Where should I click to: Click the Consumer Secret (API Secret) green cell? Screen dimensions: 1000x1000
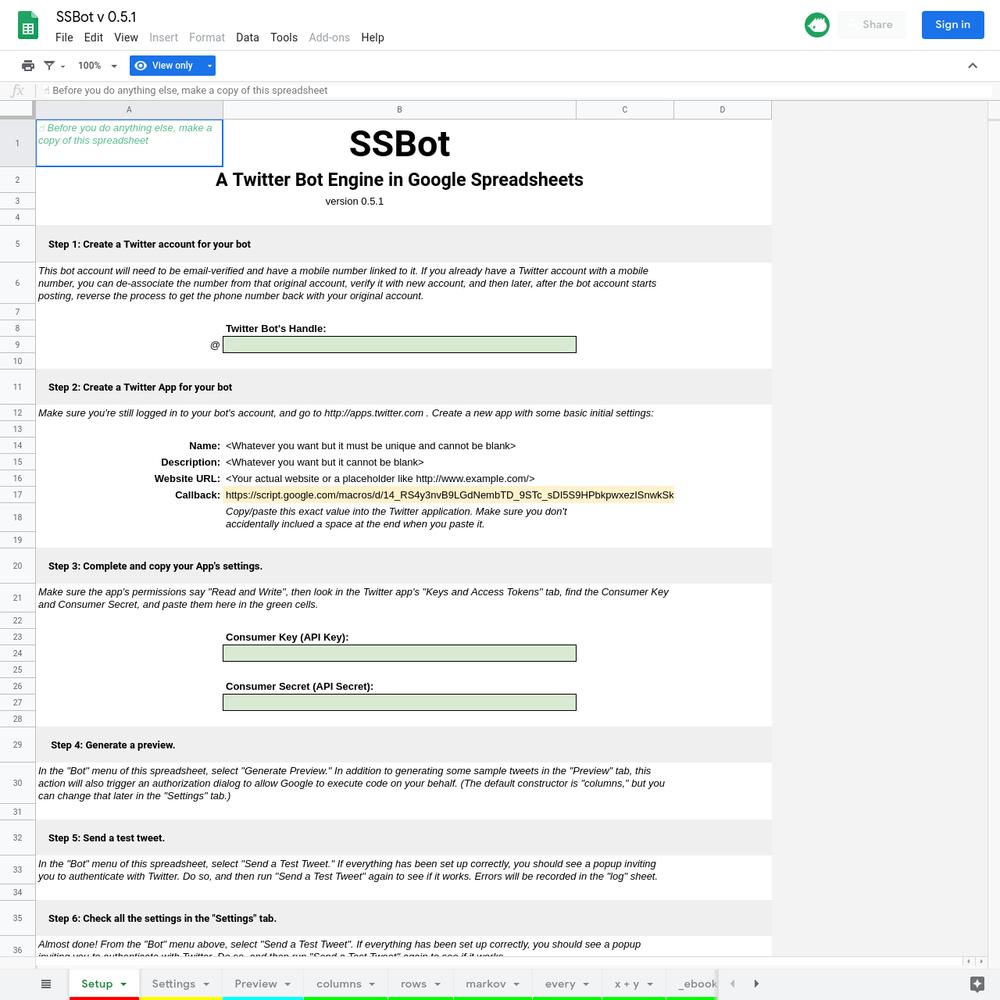point(399,703)
